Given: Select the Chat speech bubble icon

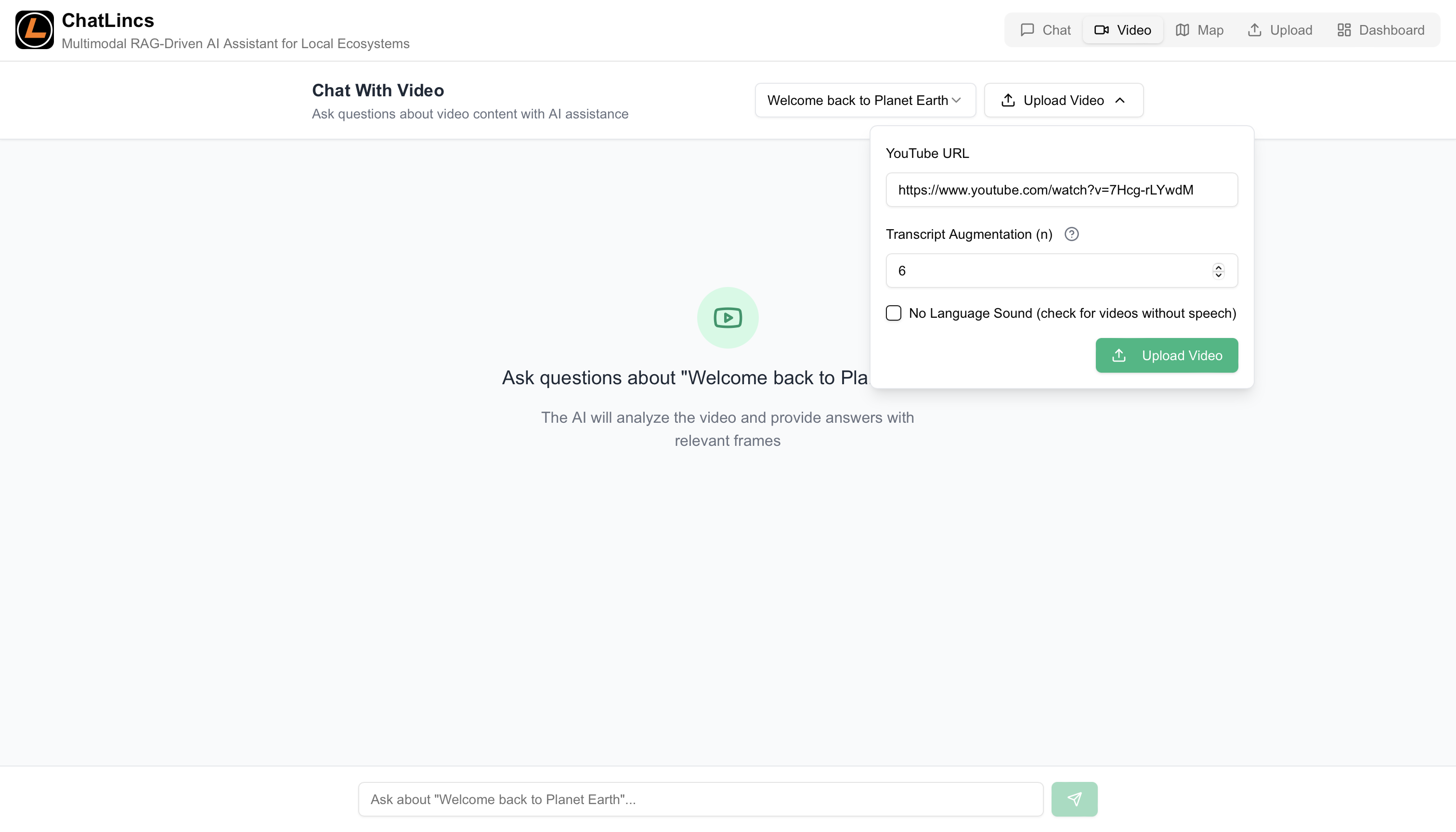Looking at the screenshot, I should pos(1027,30).
